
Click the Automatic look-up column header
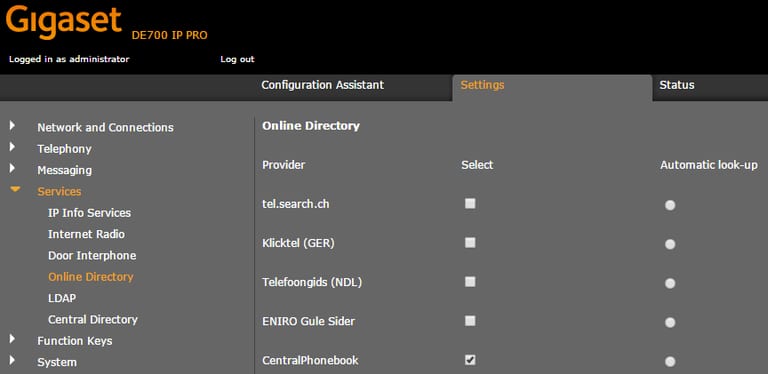point(709,165)
